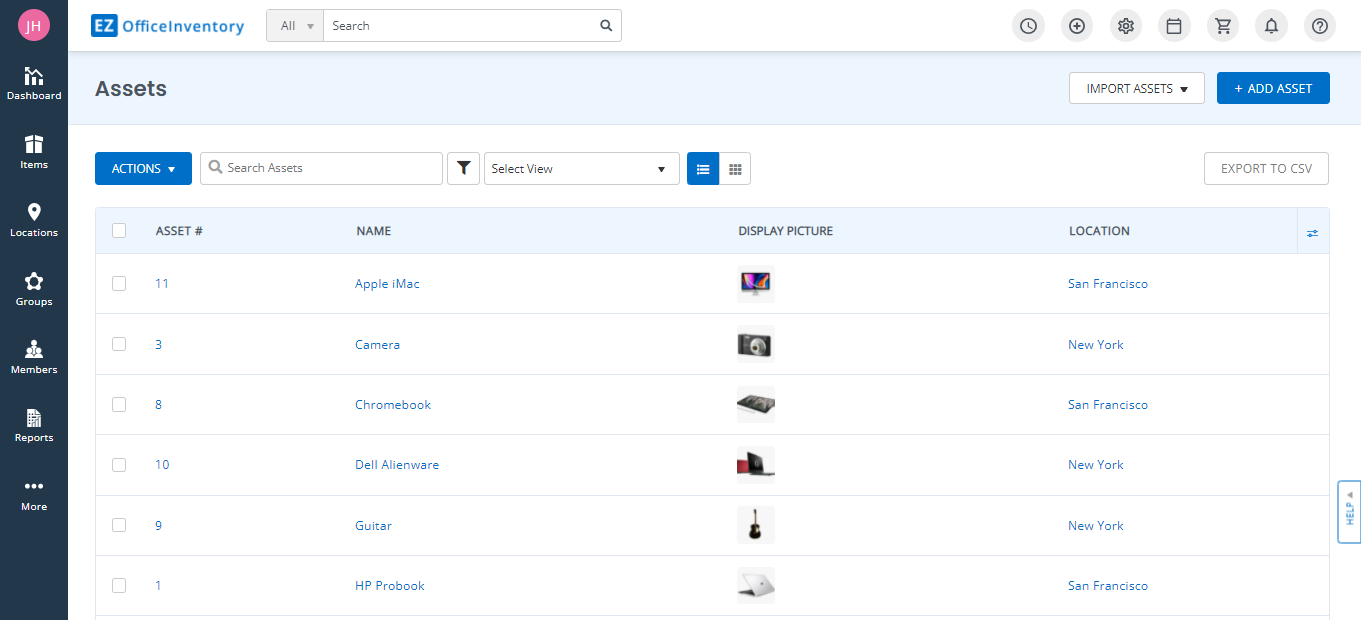Open the asset filters funnel icon

click(463, 168)
